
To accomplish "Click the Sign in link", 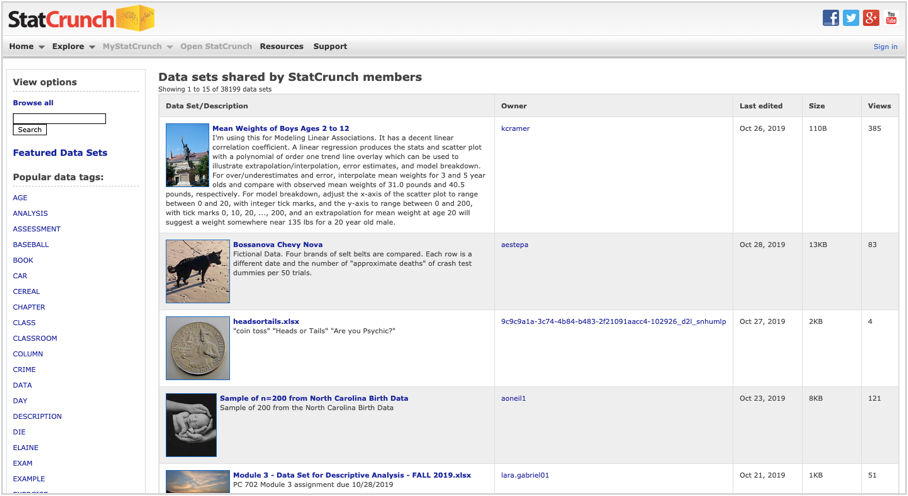I will (885, 47).
